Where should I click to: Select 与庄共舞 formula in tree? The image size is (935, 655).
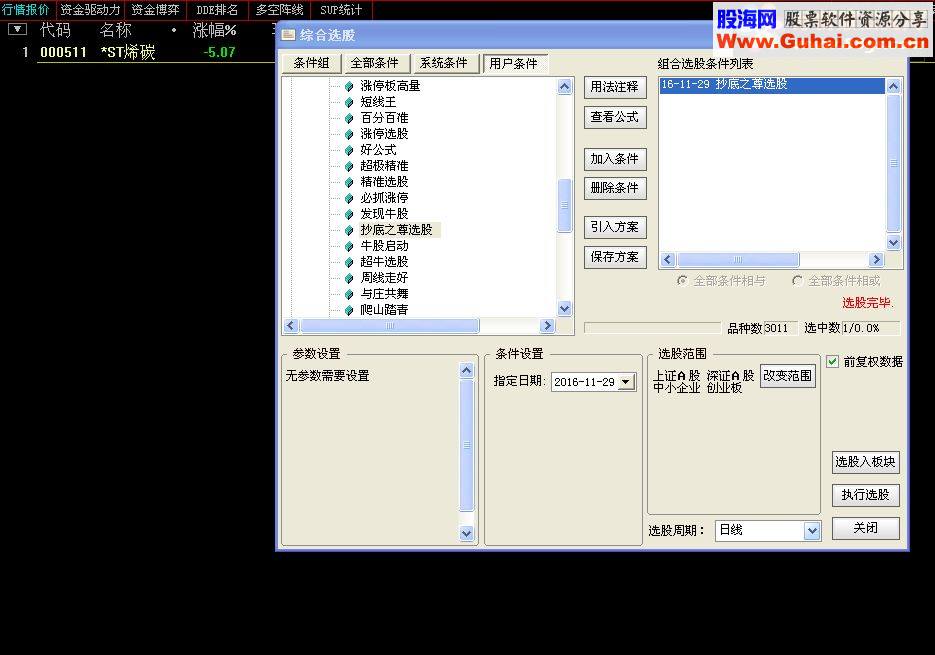(x=384, y=294)
